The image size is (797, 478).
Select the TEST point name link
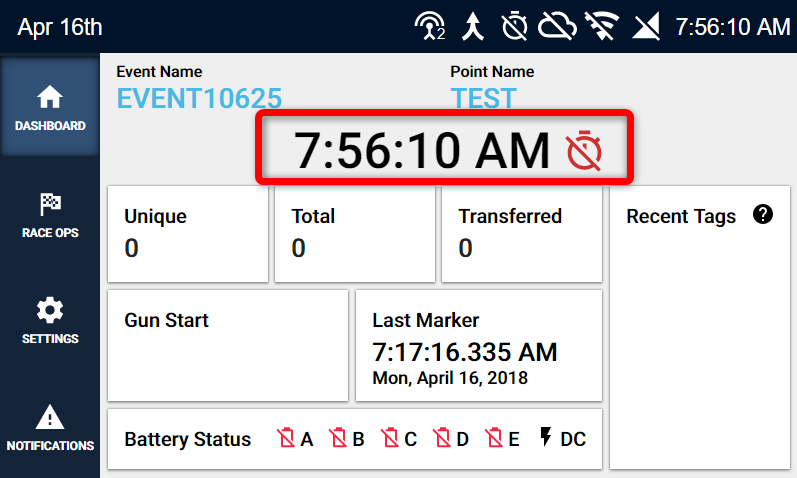483,98
